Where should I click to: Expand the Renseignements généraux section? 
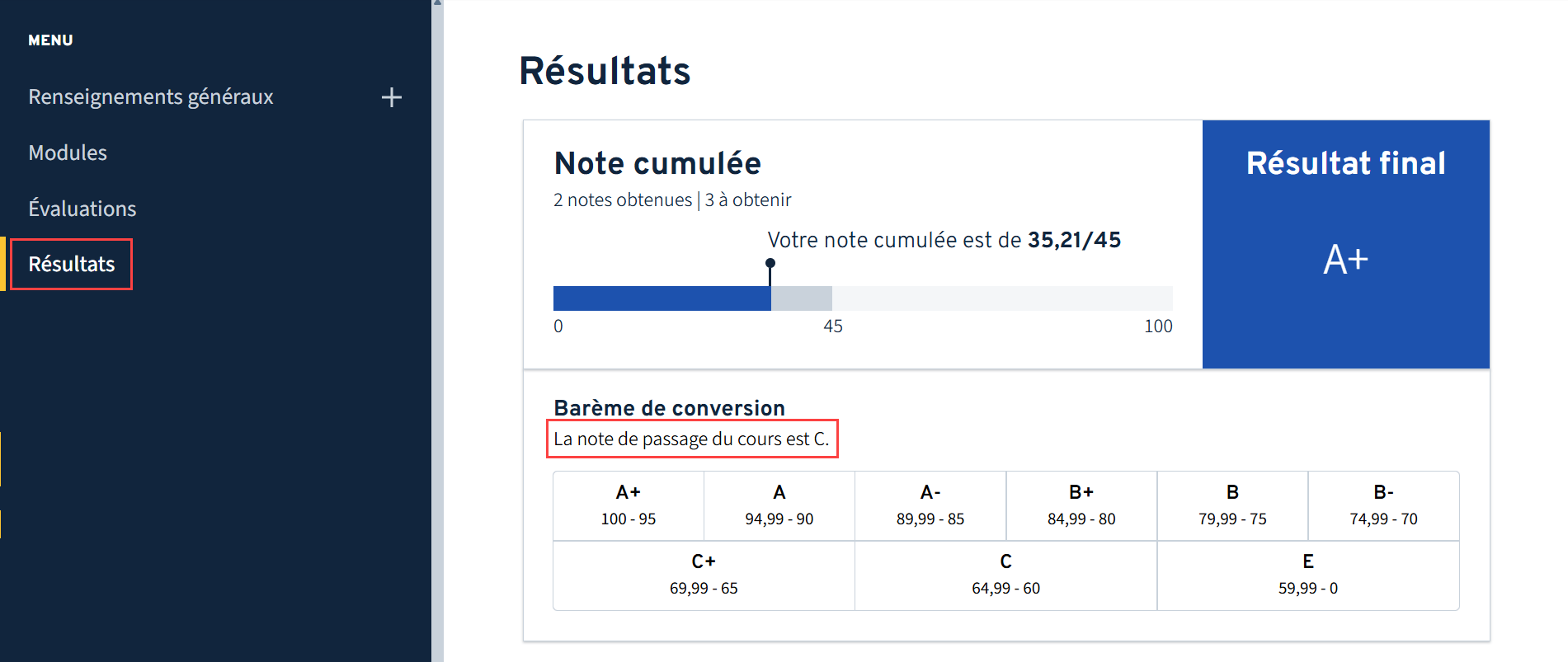click(151, 96)
